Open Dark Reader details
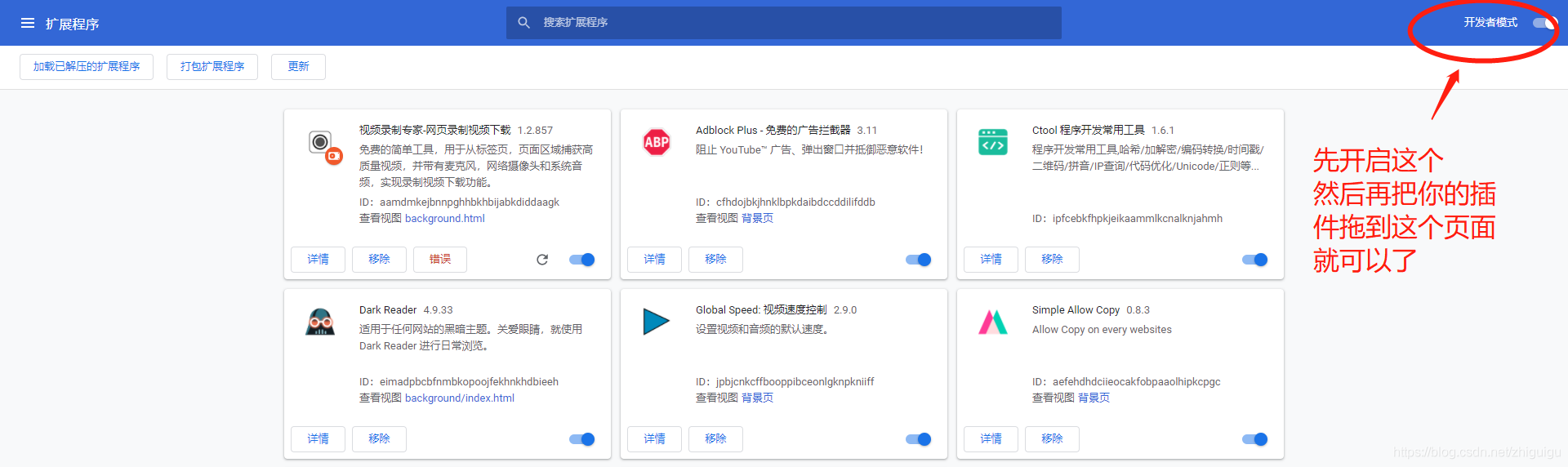The height and width of the screenshot is (467, 1568). click(x=318, y=439)
